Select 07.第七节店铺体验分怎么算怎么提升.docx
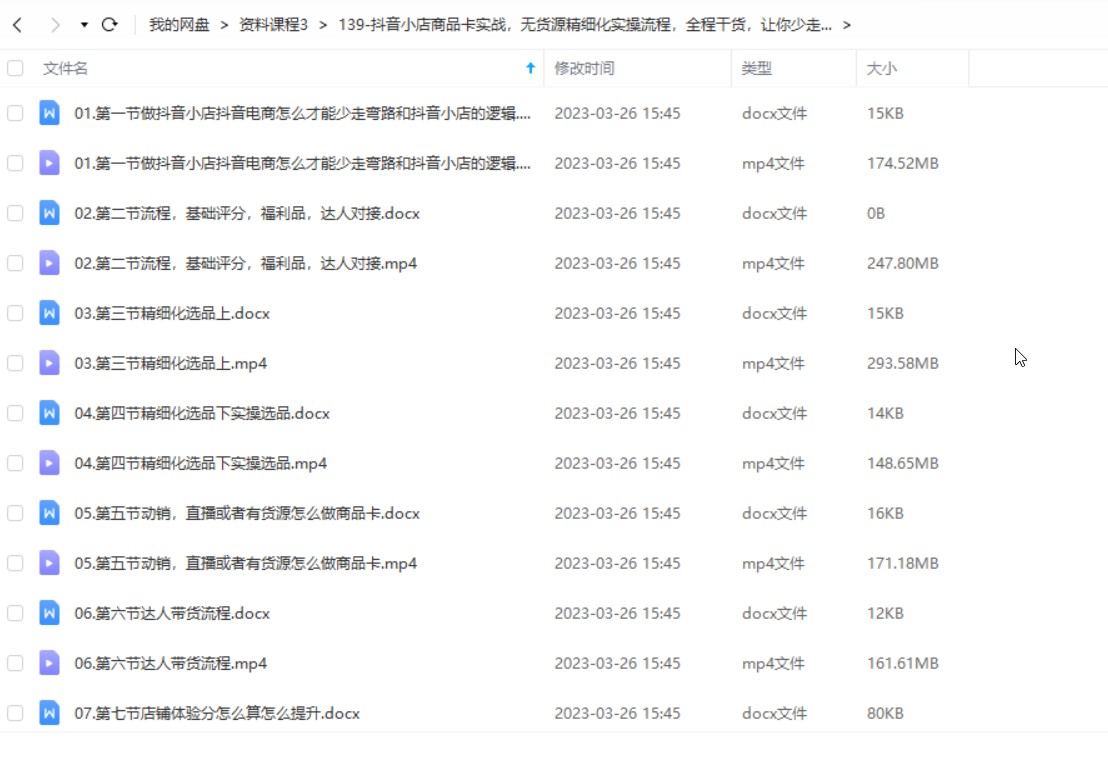The image size is (1108, 761). point(217,713)
